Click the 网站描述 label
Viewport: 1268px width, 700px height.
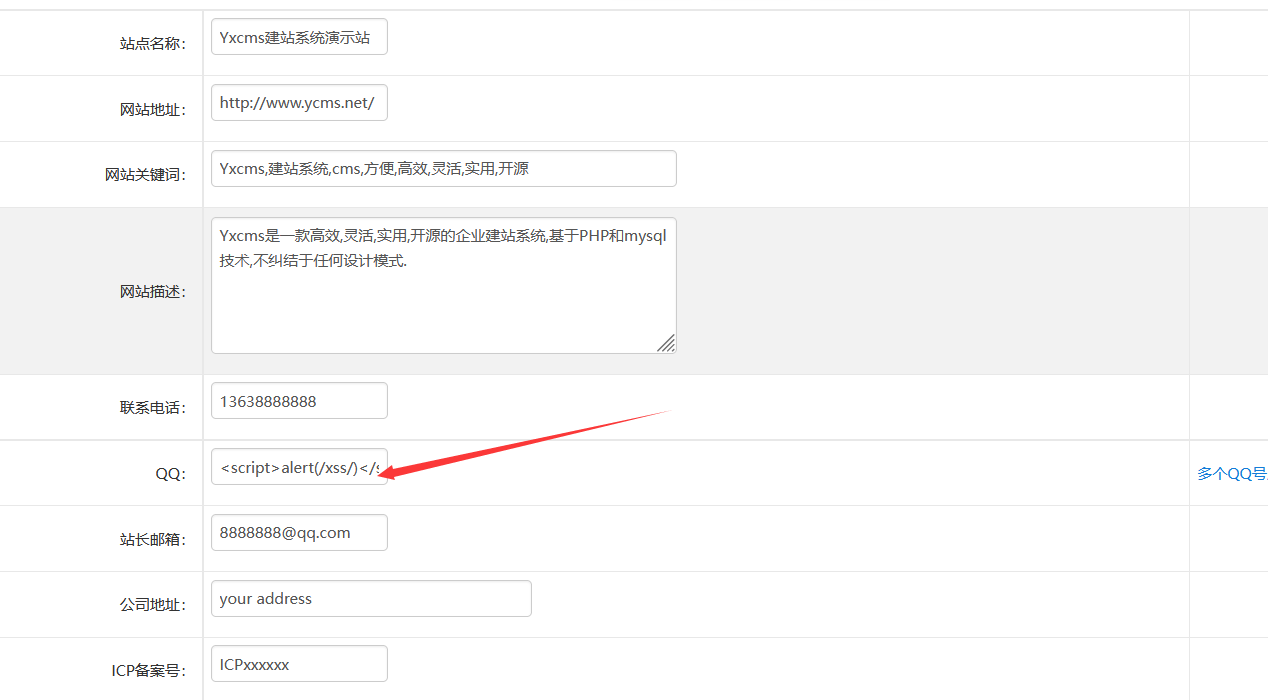[152, 292]
